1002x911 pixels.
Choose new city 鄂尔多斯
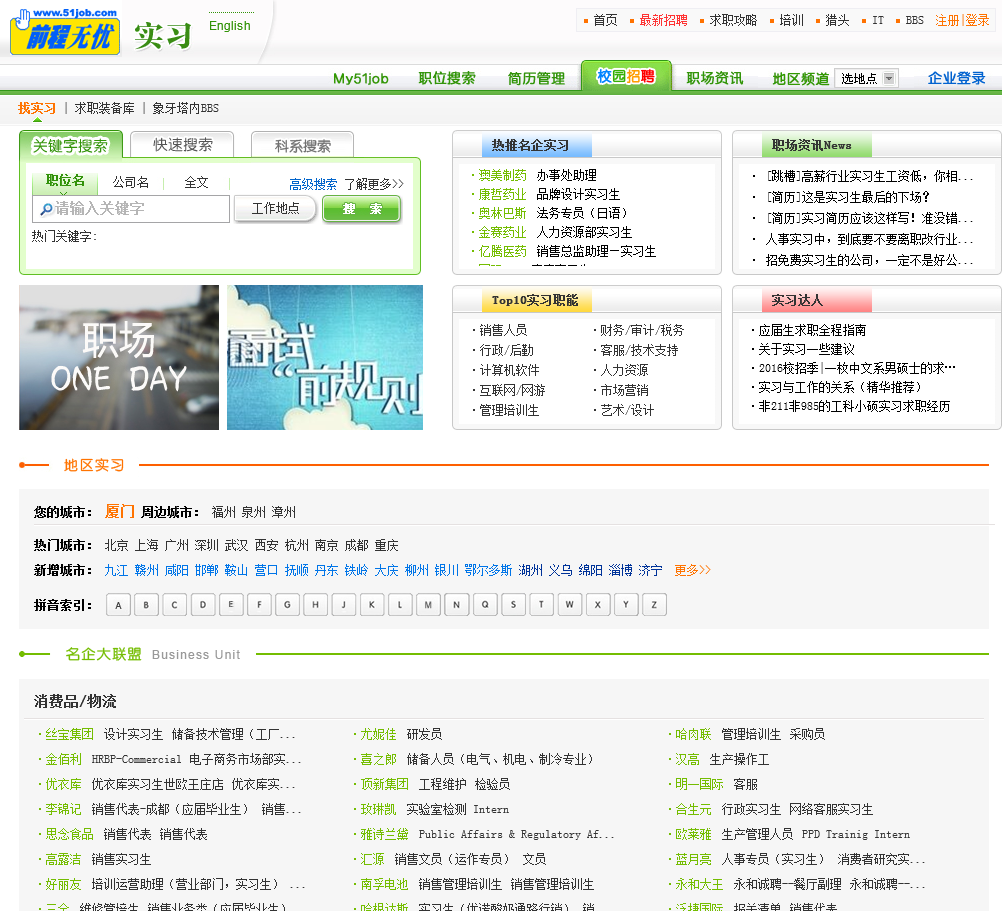coord(488,570)
